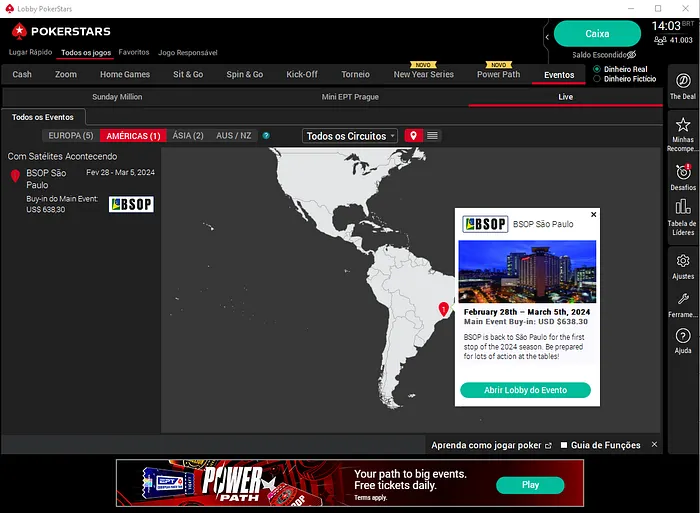Click the Caixa cashier button
The width and height of the screenshot is (700, 513).
[x=597, y=33]
